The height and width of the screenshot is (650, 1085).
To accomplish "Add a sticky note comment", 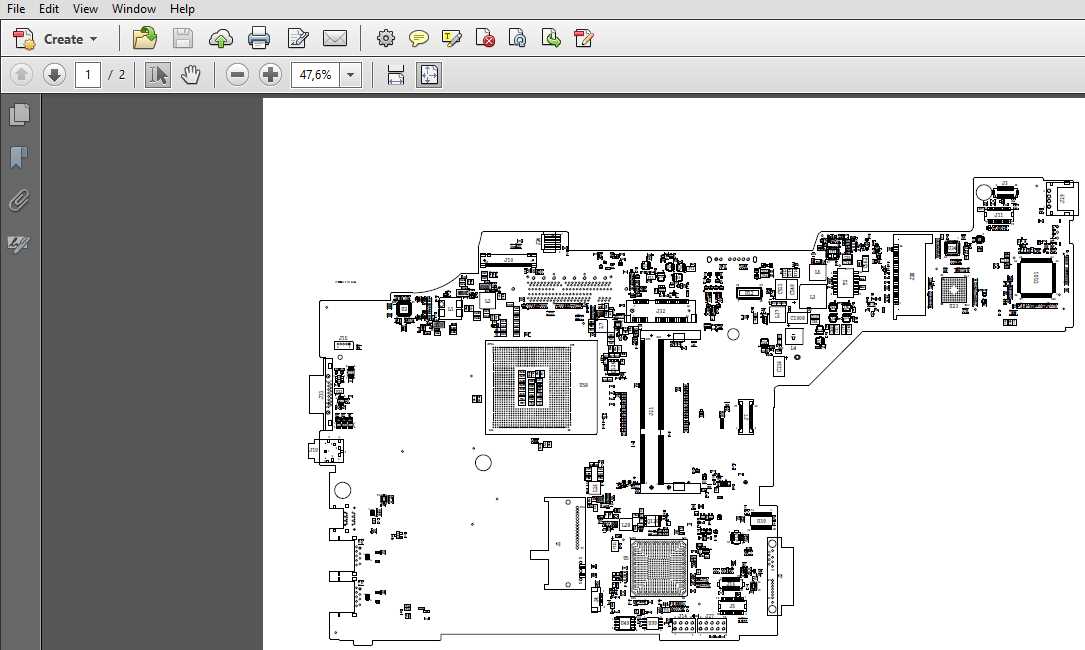I will point(419,39).
